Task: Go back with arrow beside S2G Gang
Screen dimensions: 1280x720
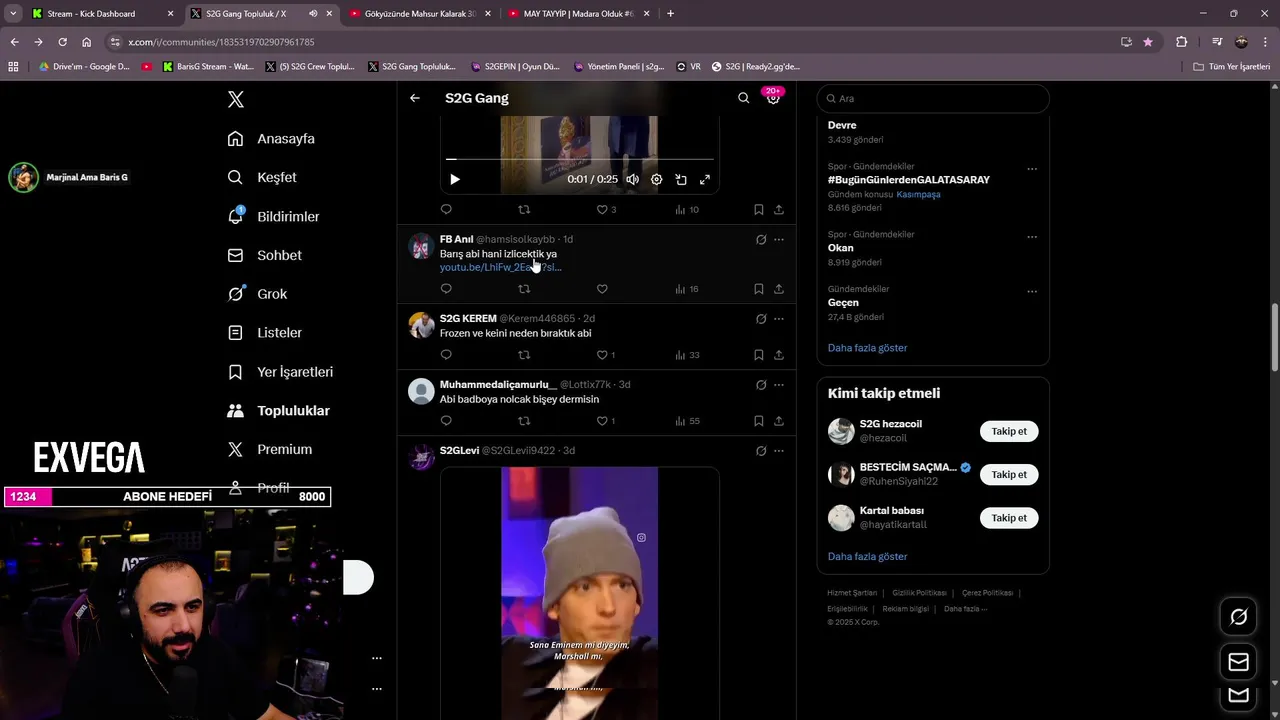Action: [415, 98]
